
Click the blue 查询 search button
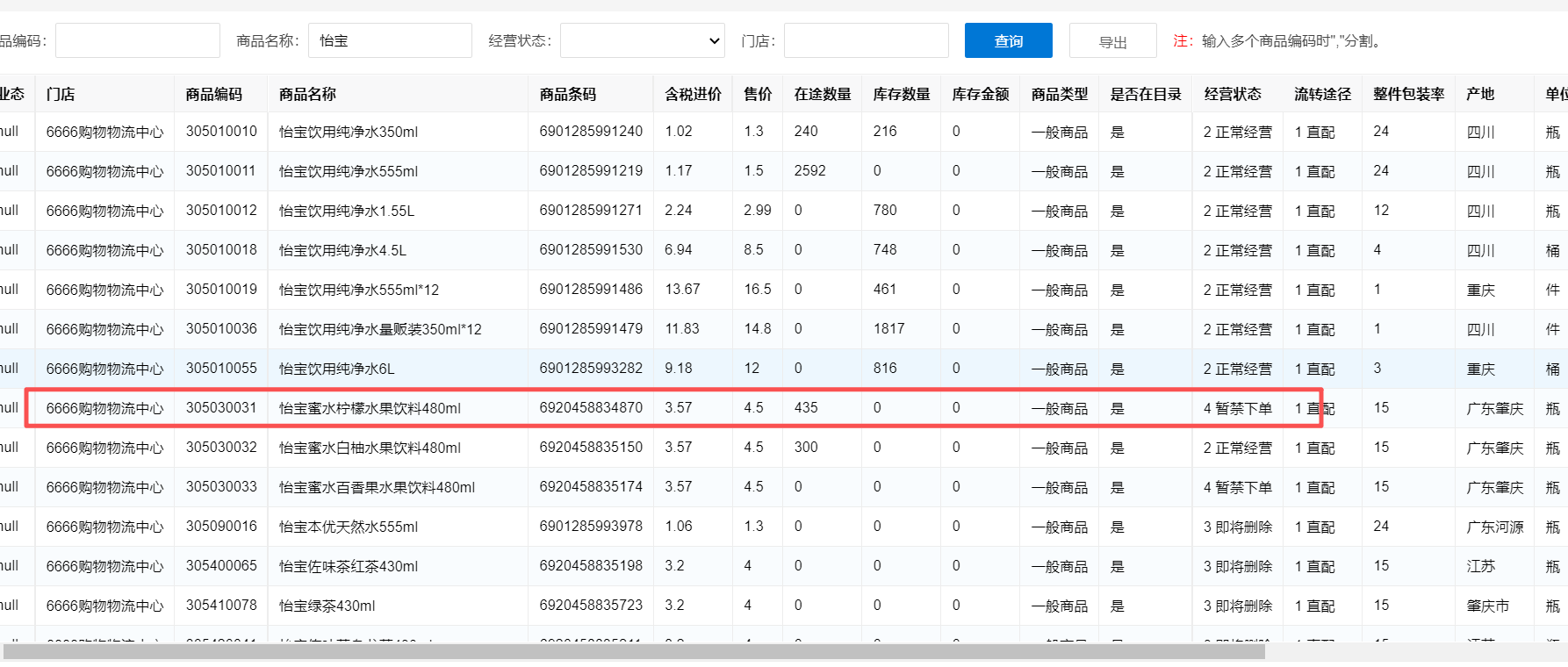point(1008,41)
